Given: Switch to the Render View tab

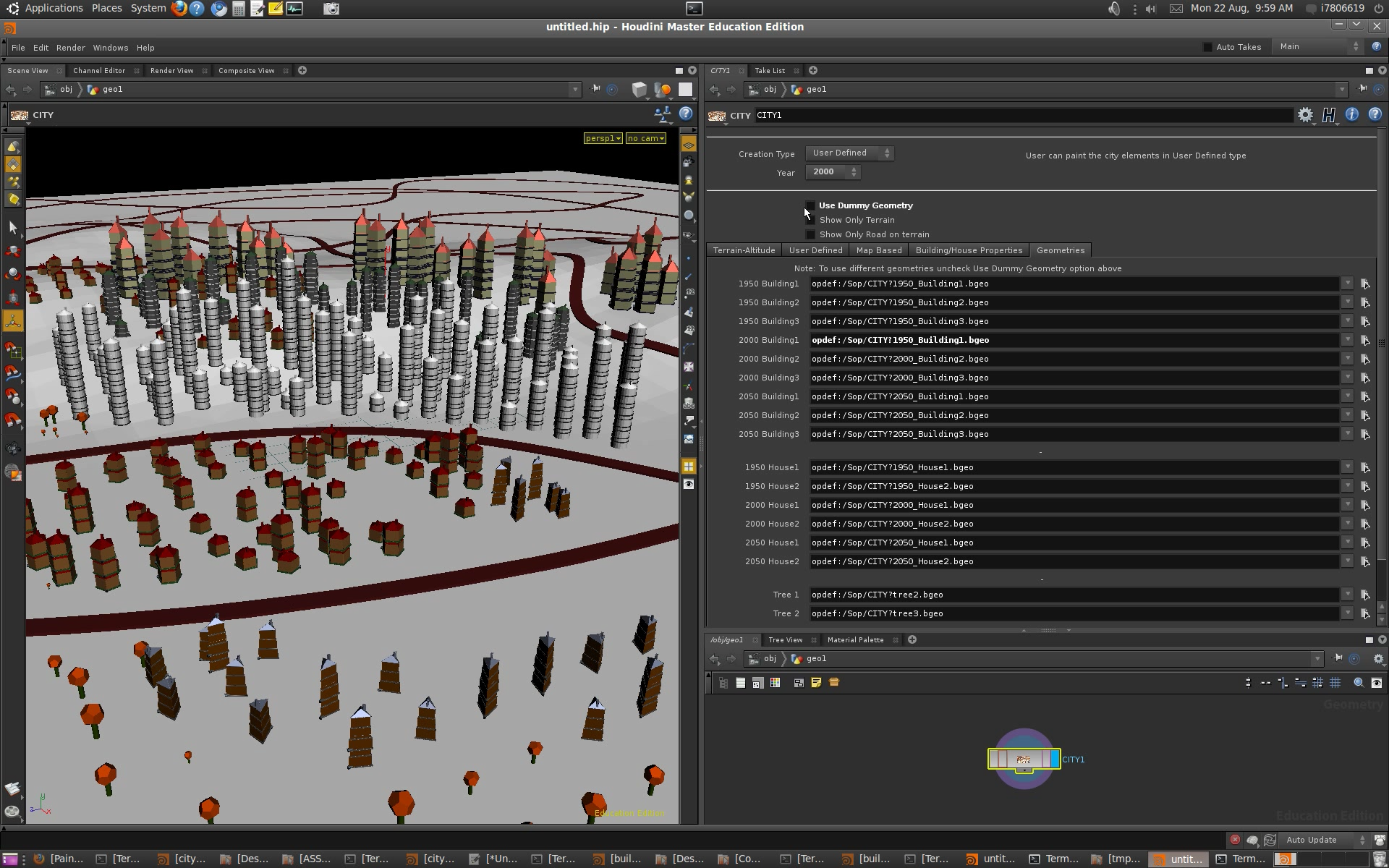Looking at the screenshot, I should (172, 71).
